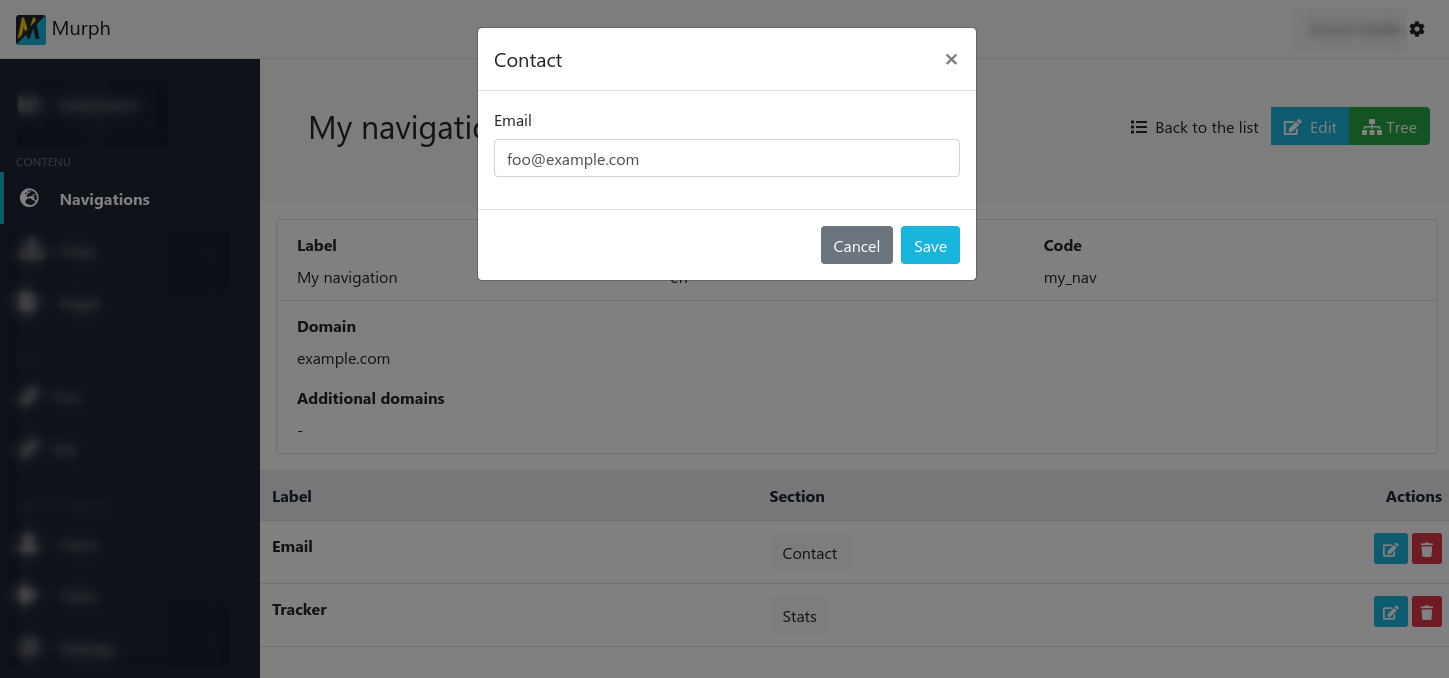Screen dimensions: 1449x678
Task: Close the Contact dialog with the X
Action: [x=951, y=60]
